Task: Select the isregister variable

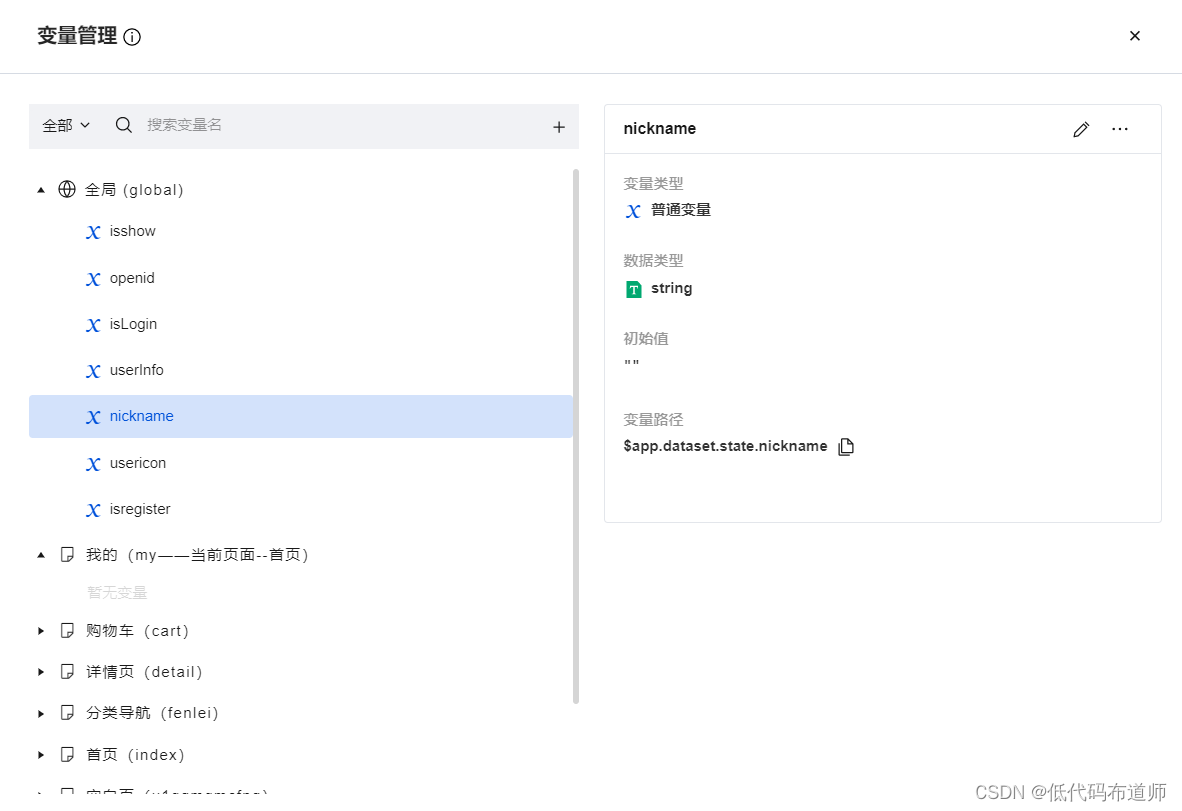Action: coord(140,509)
